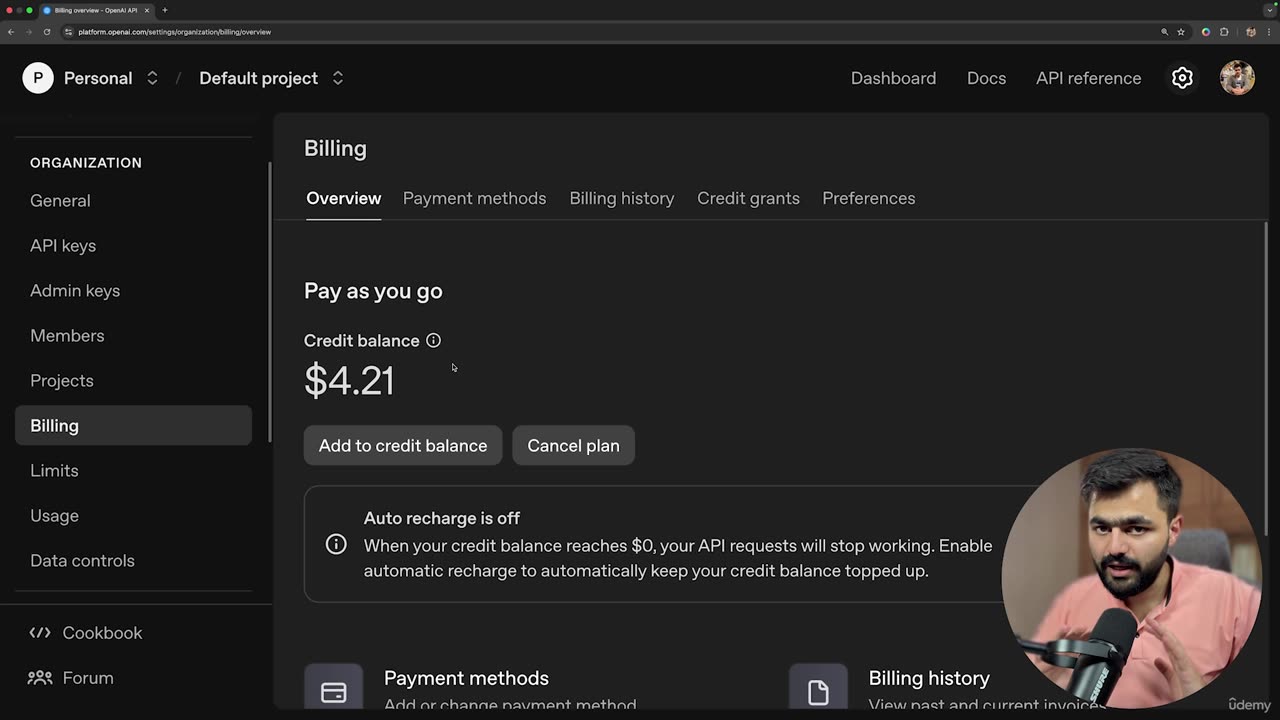Reload the current page
This screenshot has height=720, width=1280.
[x=46, y=32]
